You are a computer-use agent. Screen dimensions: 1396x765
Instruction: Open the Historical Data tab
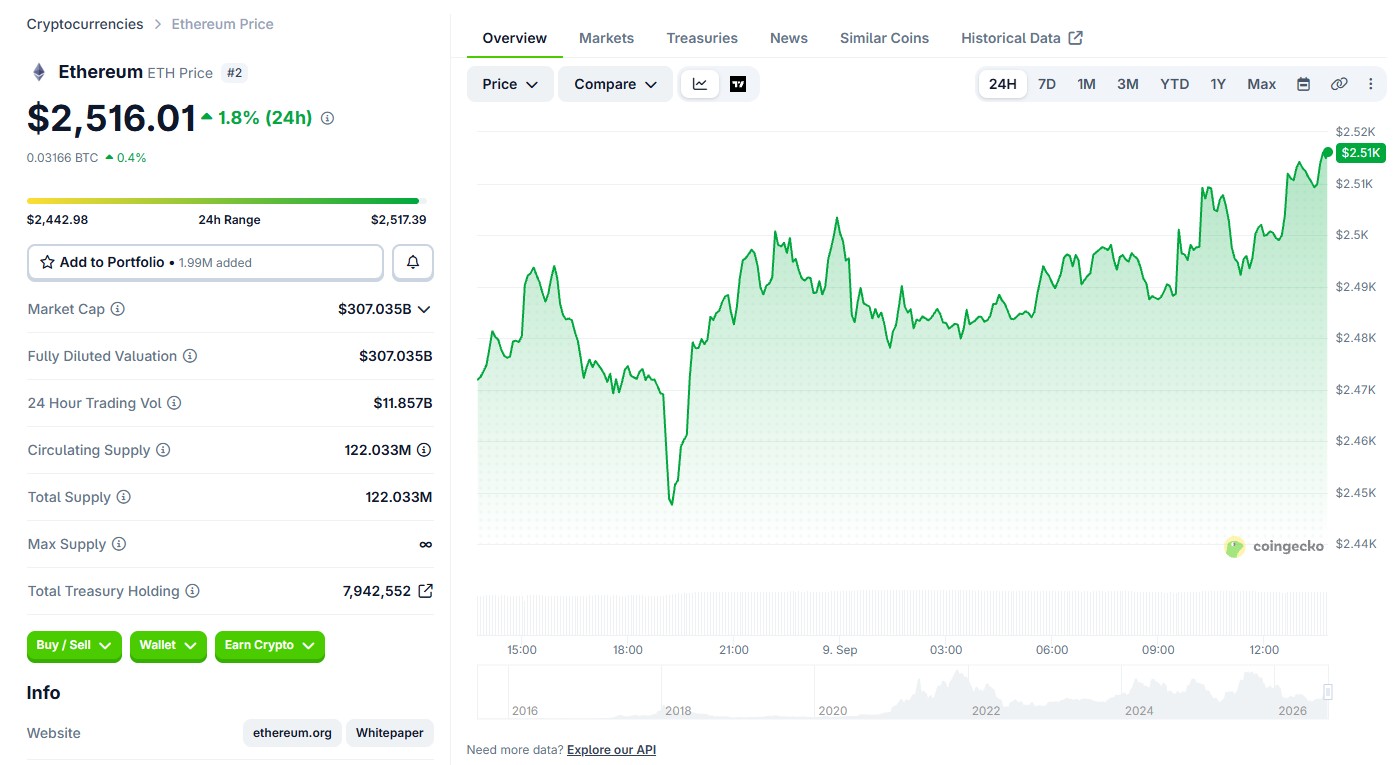click(1022, 38)
